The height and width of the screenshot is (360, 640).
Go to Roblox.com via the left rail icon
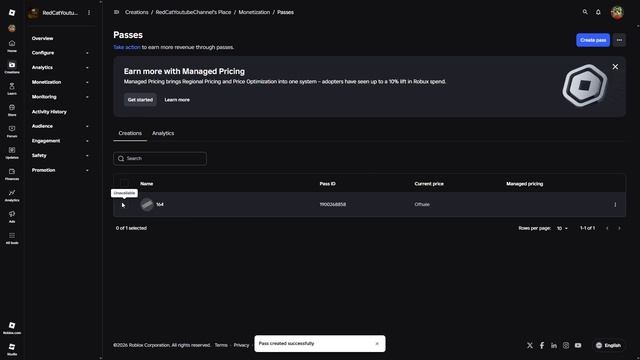[x=12, y=328]
